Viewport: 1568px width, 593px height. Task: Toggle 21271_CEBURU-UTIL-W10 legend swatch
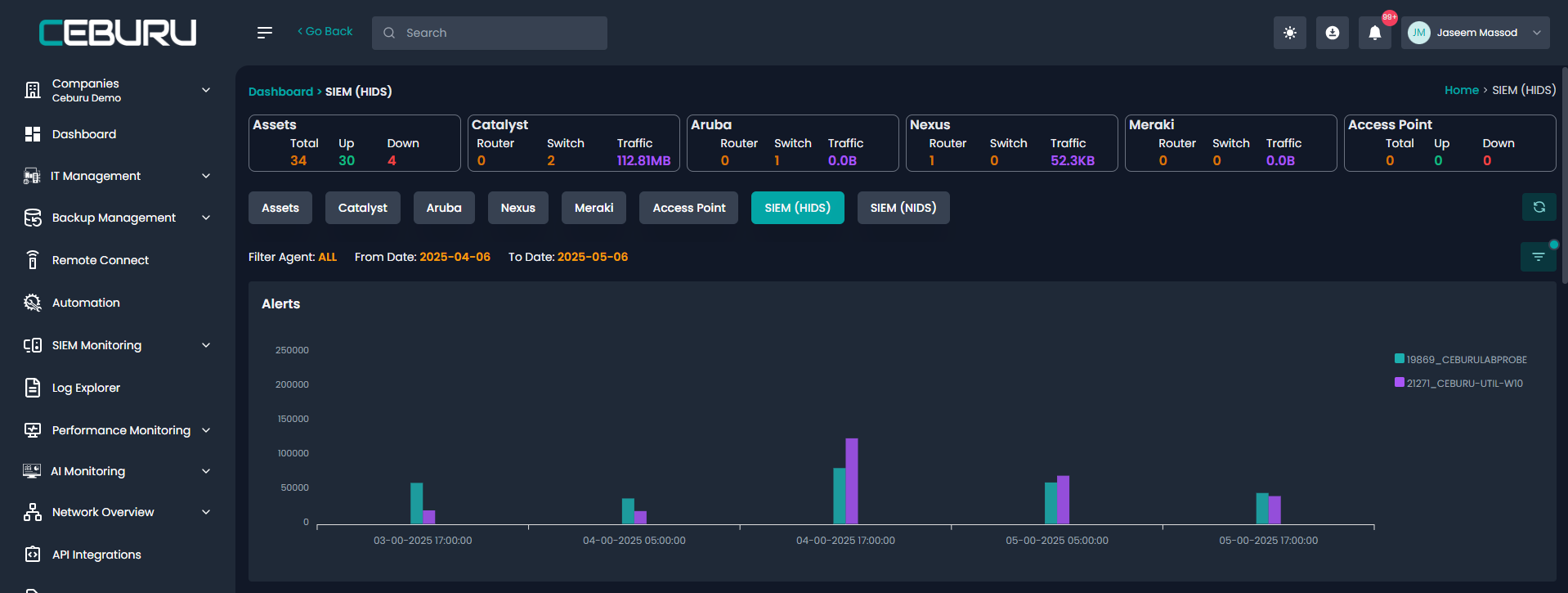point(1400,382)
